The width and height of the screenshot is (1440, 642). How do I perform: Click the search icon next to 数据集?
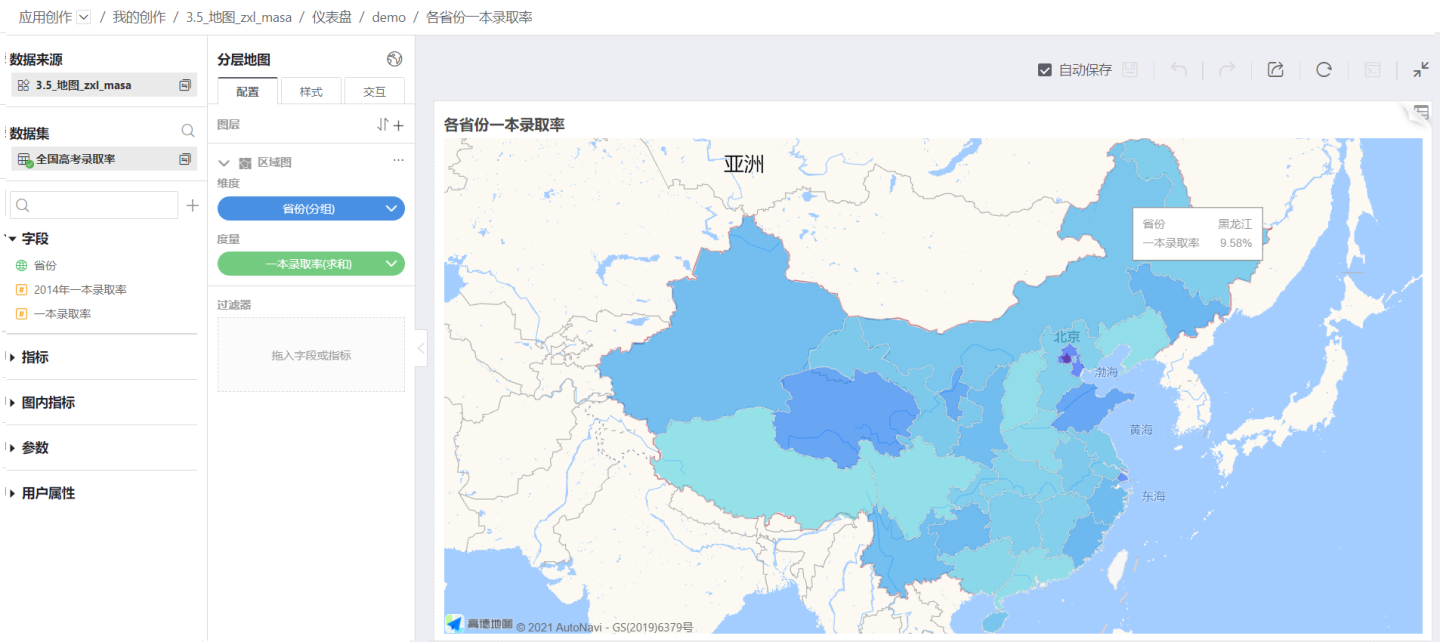click(x=187, y=131)
